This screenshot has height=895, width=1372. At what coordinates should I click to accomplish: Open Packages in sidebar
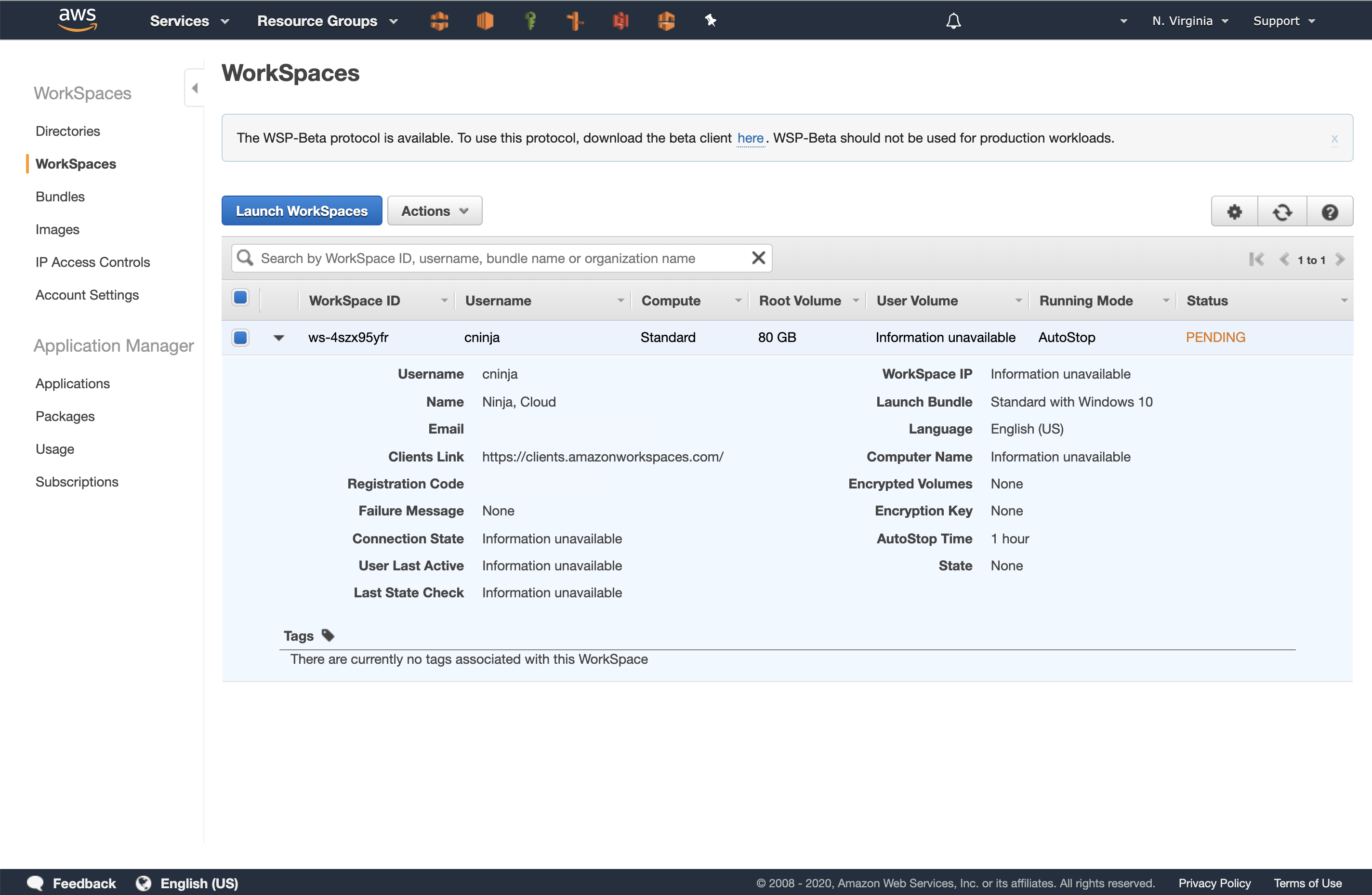[x=65, y=416]
